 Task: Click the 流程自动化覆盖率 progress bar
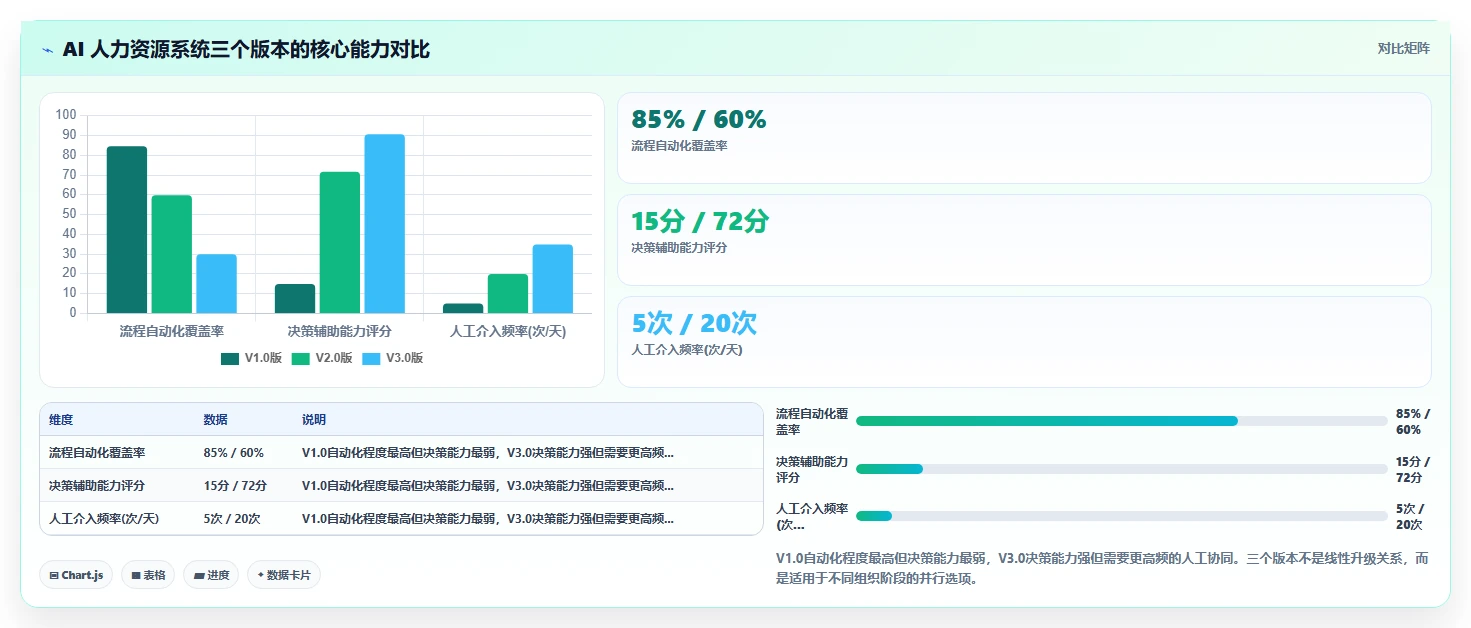click(1122, 421)
